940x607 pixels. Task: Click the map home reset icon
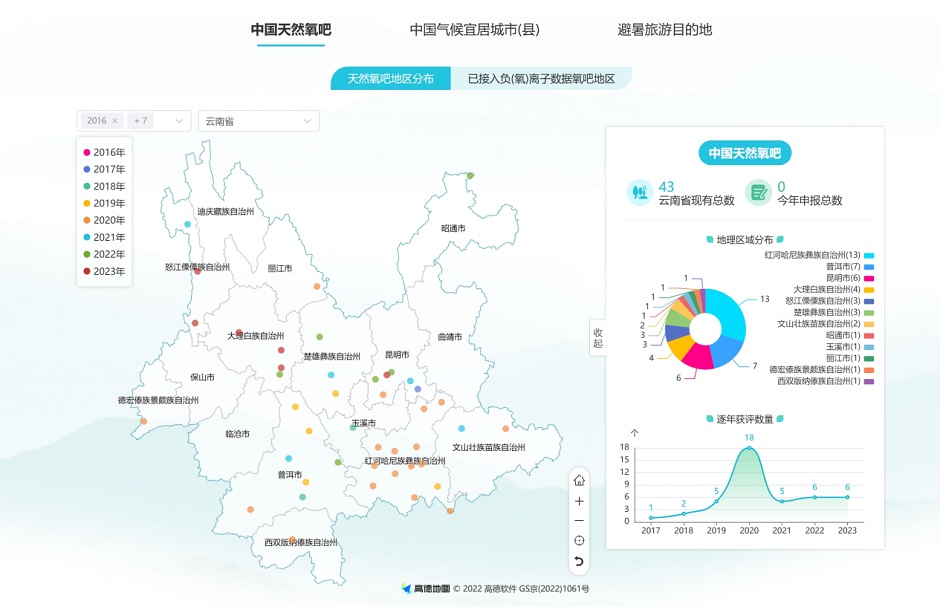[579, 480]
